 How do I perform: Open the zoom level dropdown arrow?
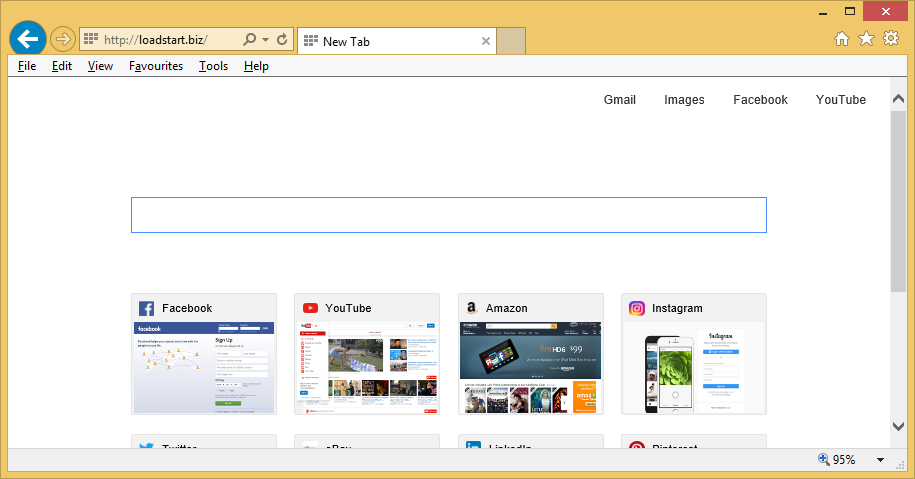881,460
